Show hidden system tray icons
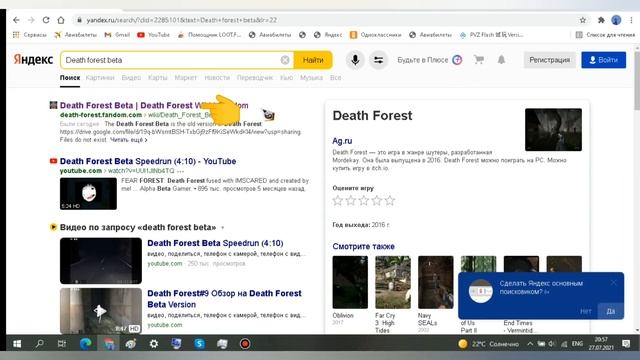The image size is (640, 360). pos(530,344)
